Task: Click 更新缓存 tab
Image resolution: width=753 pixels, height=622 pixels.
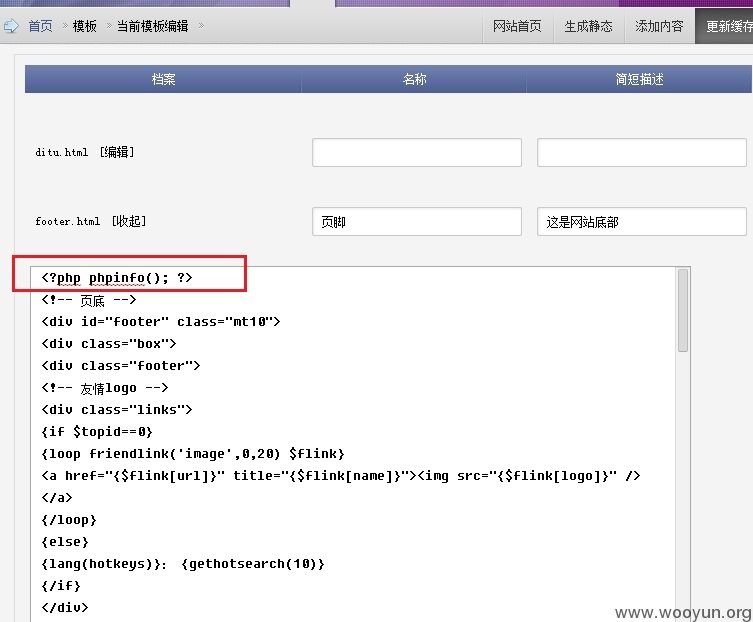Action: [724, 26]
